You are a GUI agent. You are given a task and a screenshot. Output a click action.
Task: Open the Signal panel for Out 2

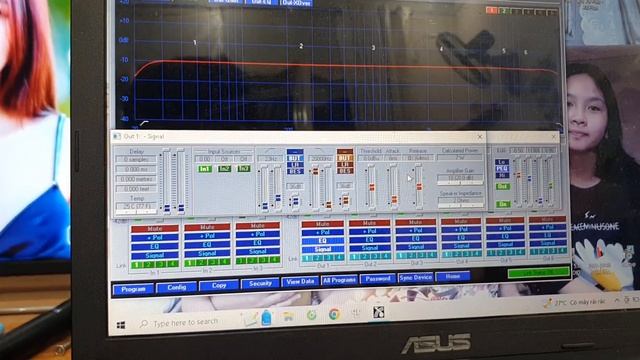[369, 248]
